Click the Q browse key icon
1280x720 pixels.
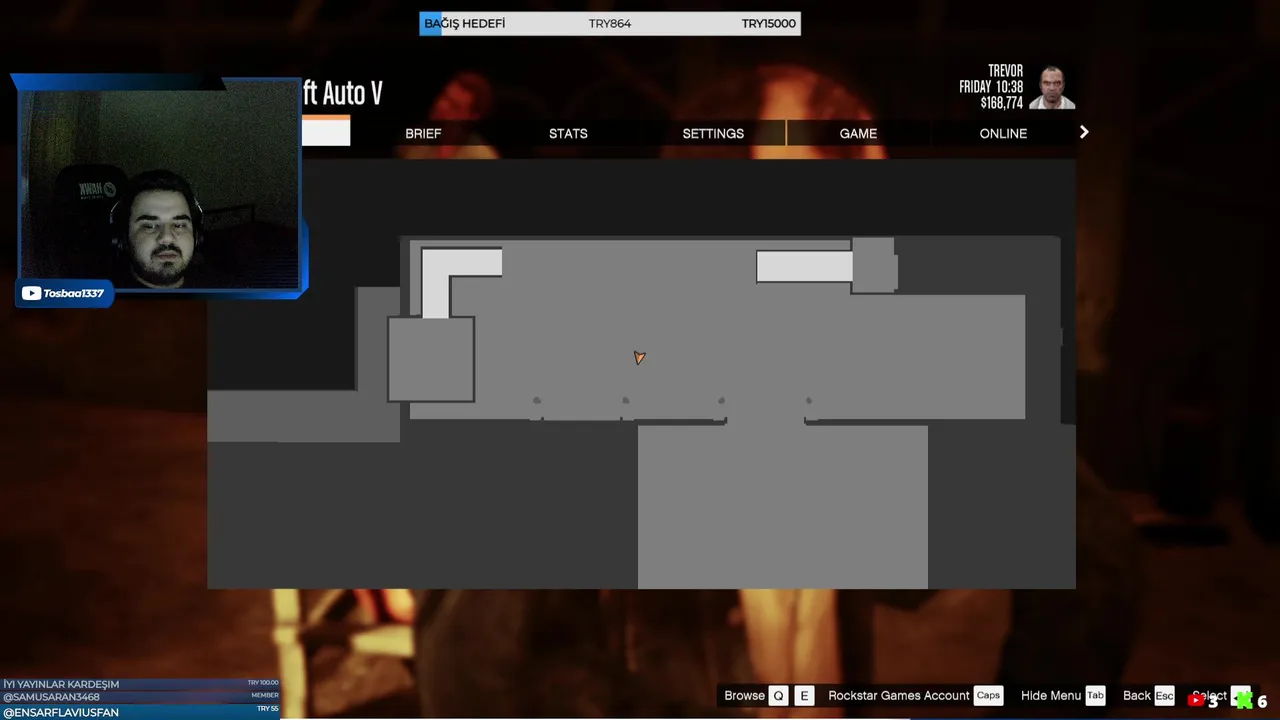[778, 696]
